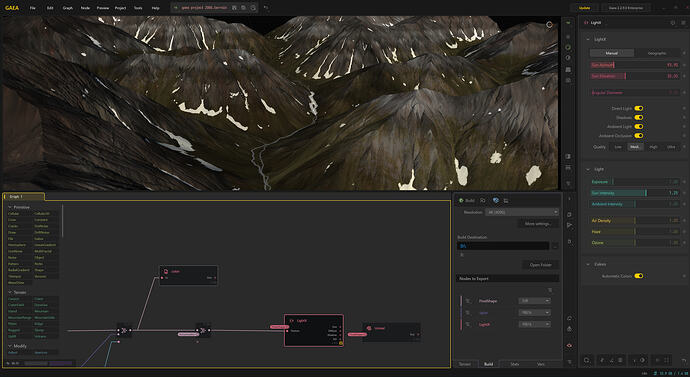Click the filter icon above export list
Image resolution: width=690 pixels, height=377 pixels.
click(x=550, y=290)
